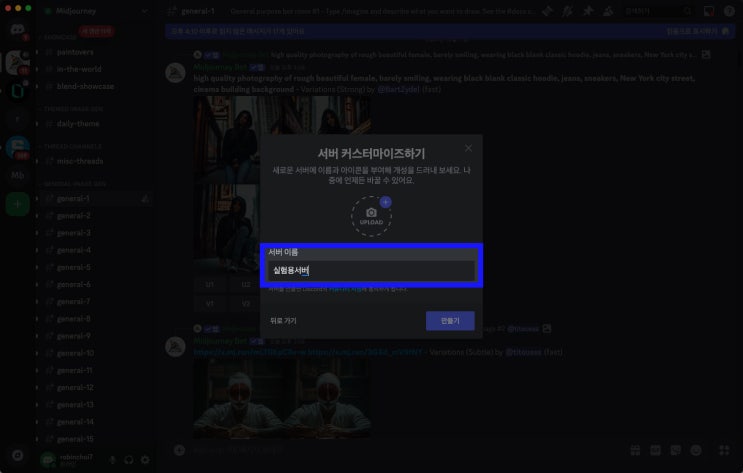Click the 서버 이름 server name field

[372, 271]
